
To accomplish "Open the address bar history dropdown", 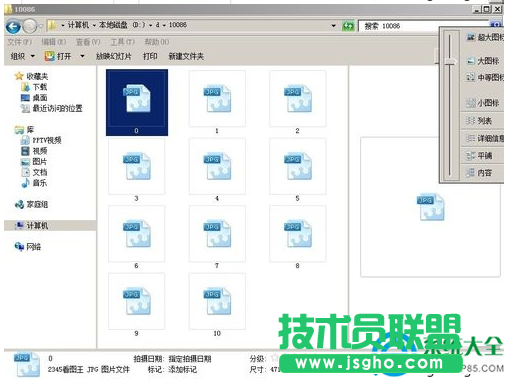I will [x=334, y=26].
